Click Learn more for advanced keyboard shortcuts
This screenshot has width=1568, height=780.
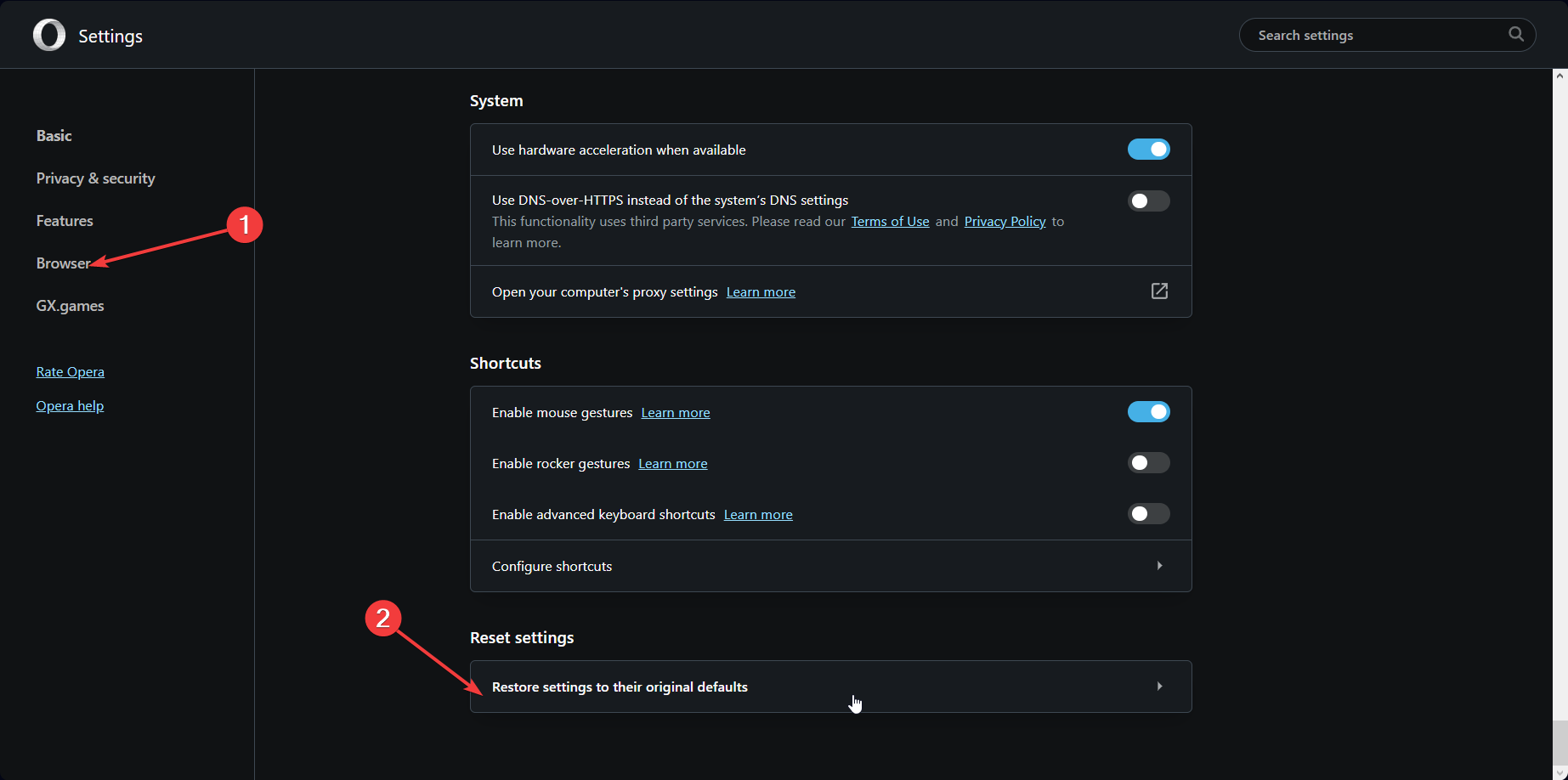(x=758, y=515)
